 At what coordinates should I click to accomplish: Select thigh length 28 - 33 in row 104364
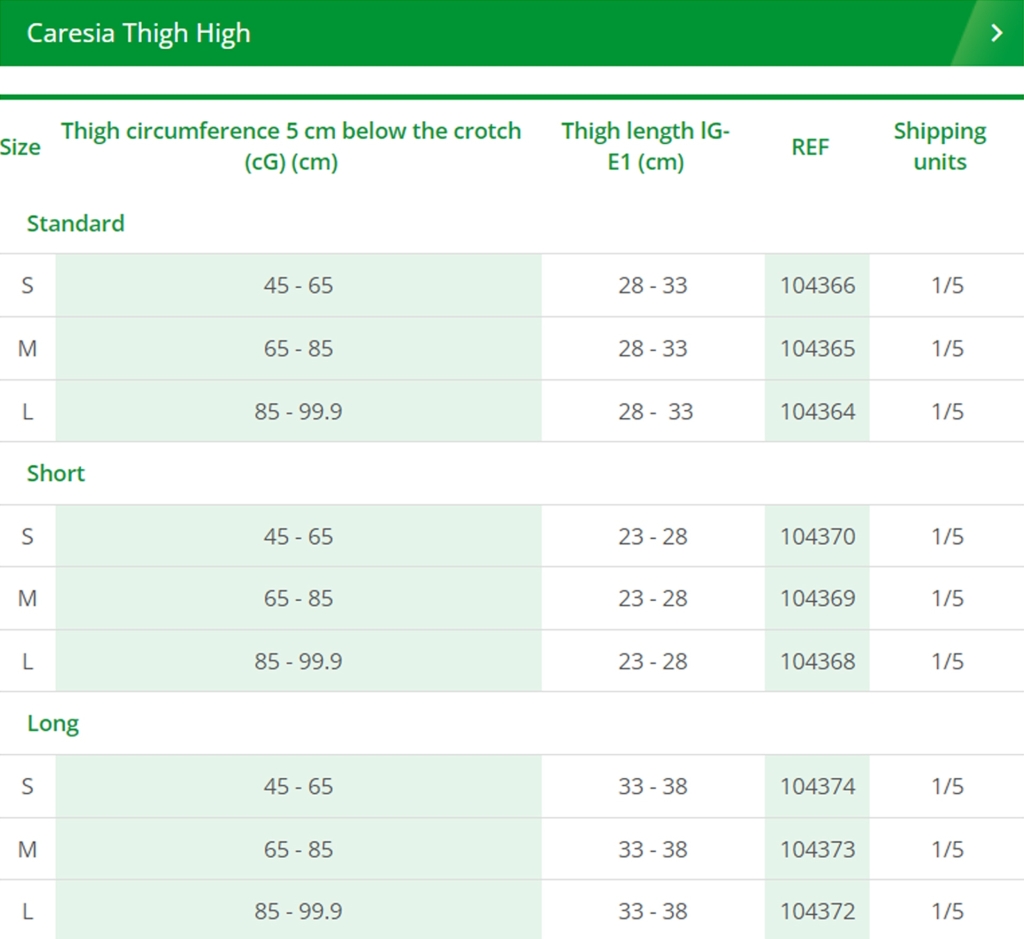click(656, 411)
